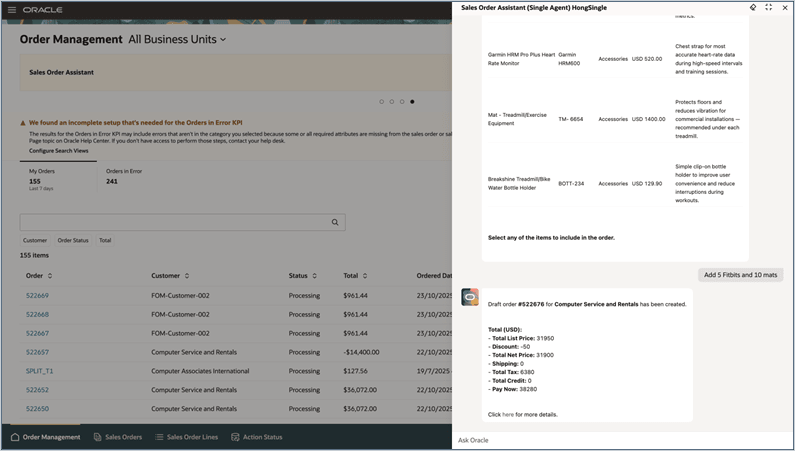Viewport: 795px width, 451px height.
Task: Open order SPLIT_T1
Action: [x=40, y=371]
